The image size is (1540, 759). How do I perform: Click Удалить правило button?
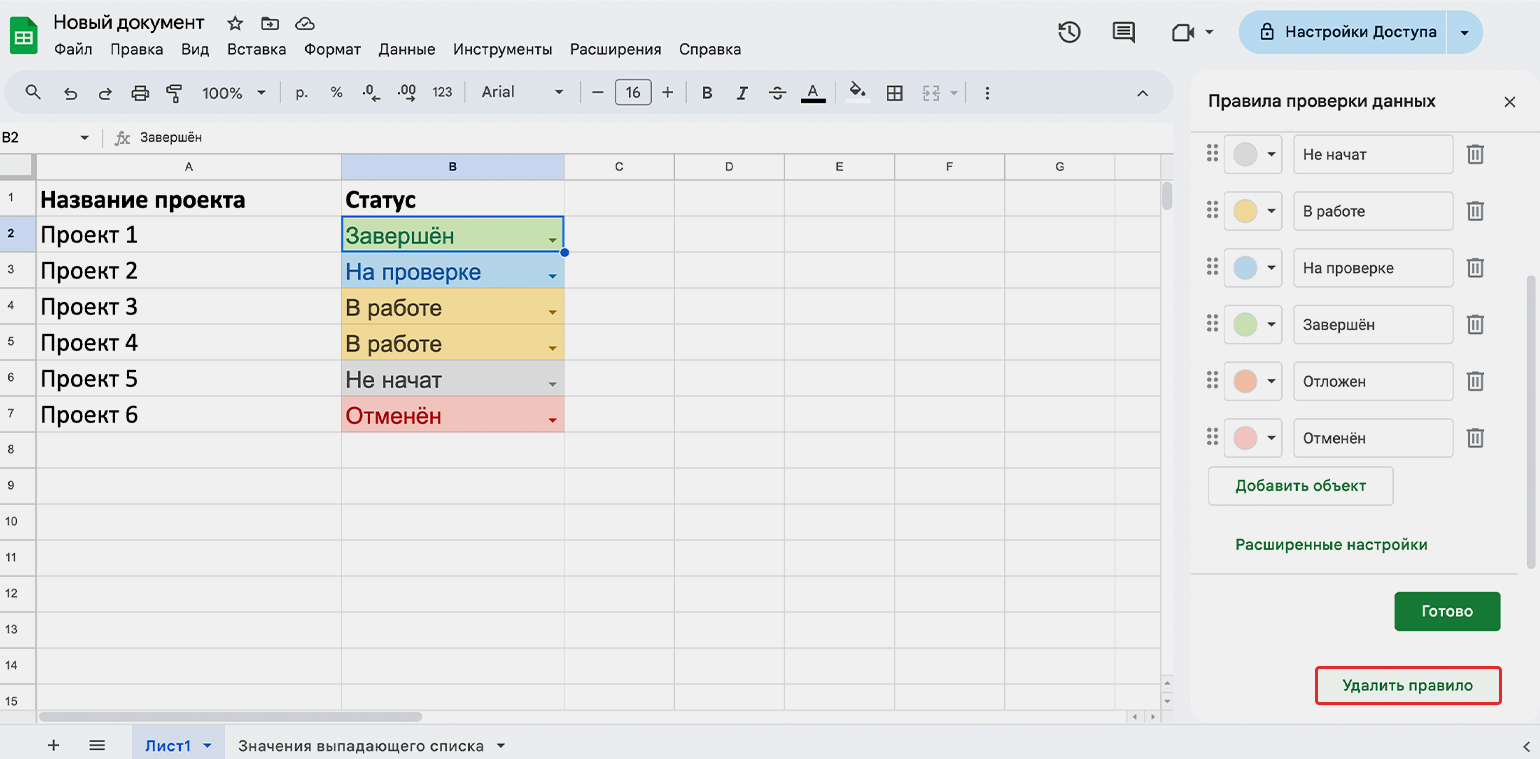click(x=1408, y=686)
